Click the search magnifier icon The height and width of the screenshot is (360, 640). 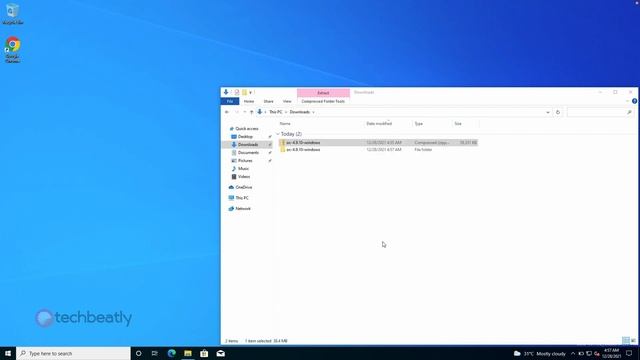pos(629,112)
